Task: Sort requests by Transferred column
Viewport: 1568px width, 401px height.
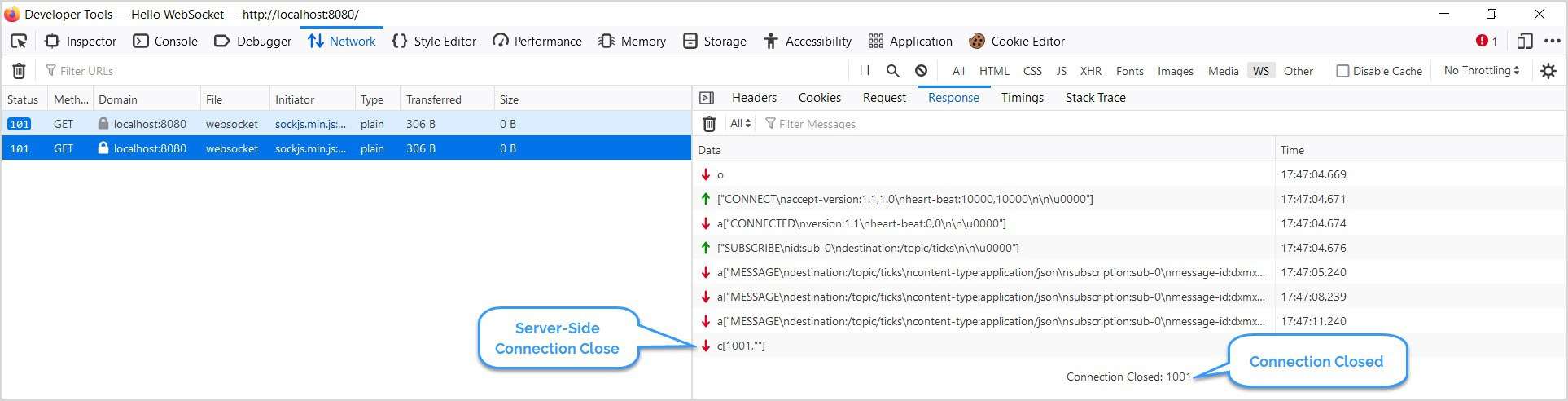Action: 433,99
